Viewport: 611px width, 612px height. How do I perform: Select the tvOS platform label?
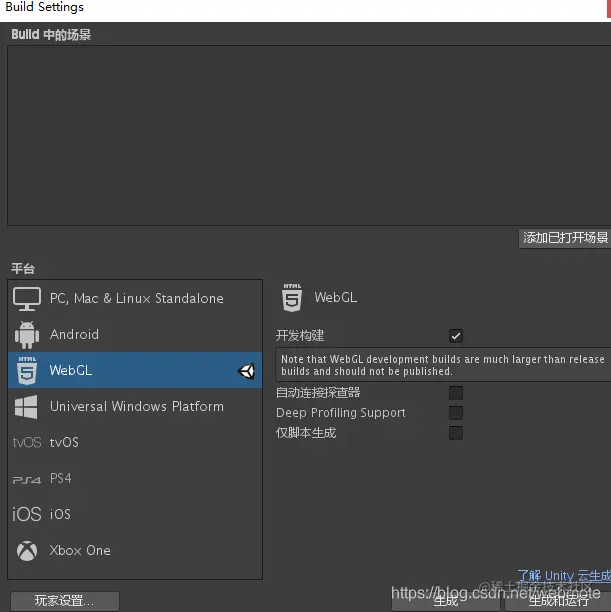64,442
